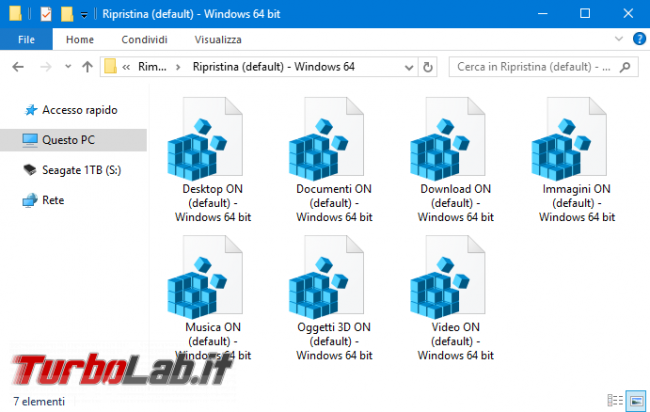
Task: Open the Visualizza ribbon tab
Action: (218, 39)
